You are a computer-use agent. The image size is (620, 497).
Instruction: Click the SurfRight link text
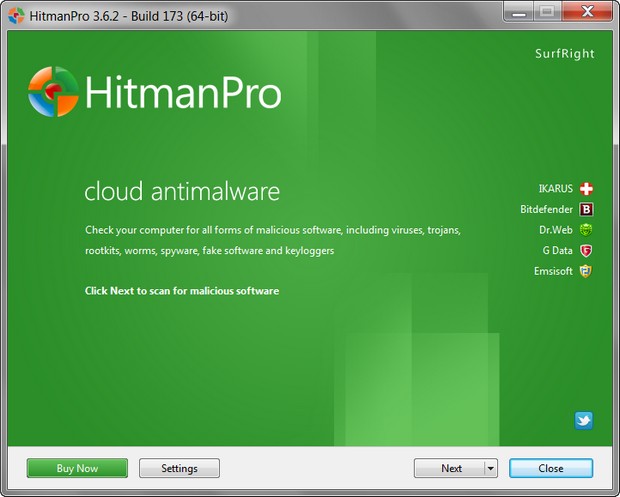[x=565, y=53]
